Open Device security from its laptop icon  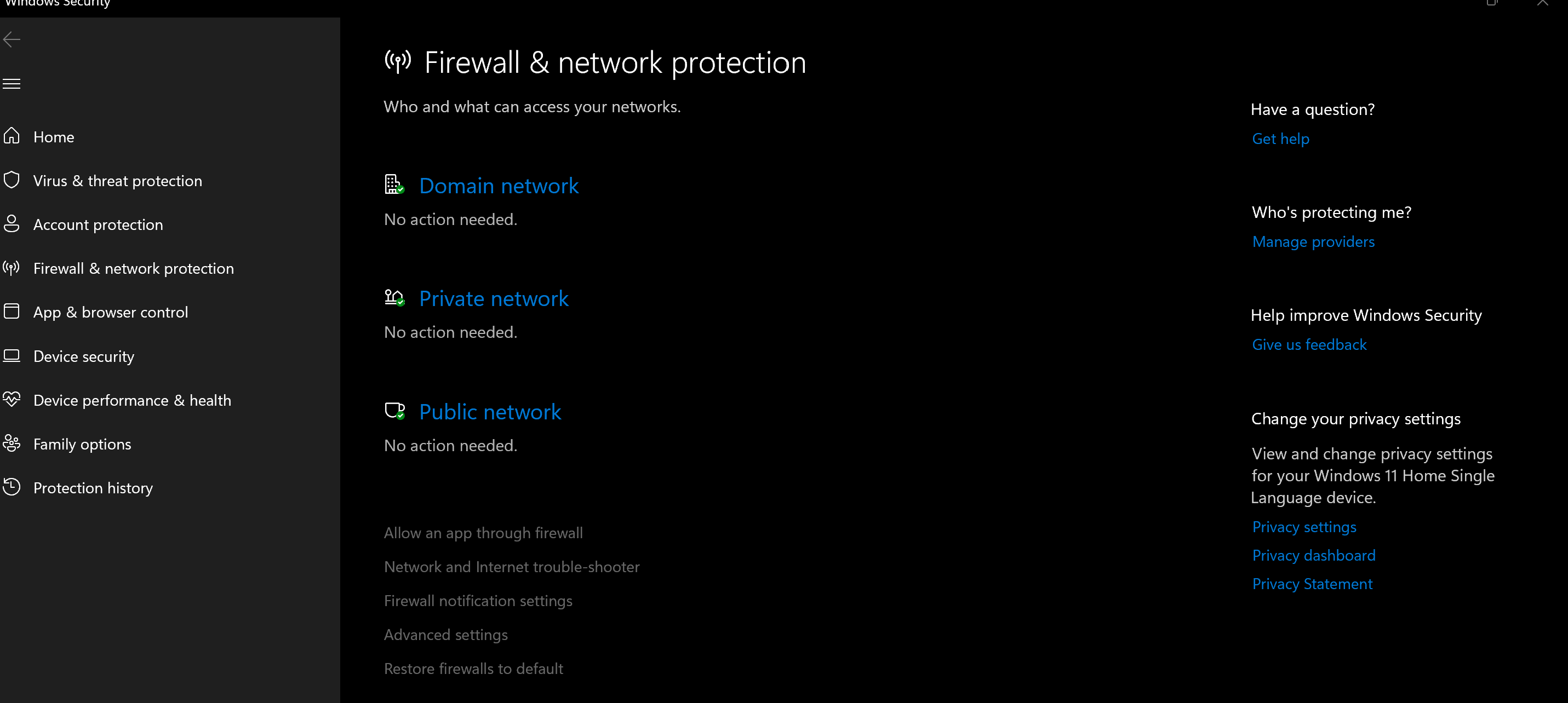point(12,356)
